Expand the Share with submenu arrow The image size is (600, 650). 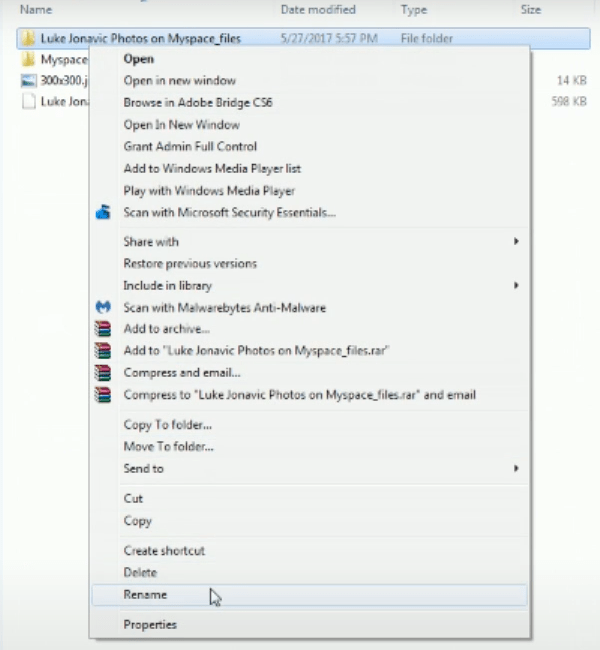516,242
